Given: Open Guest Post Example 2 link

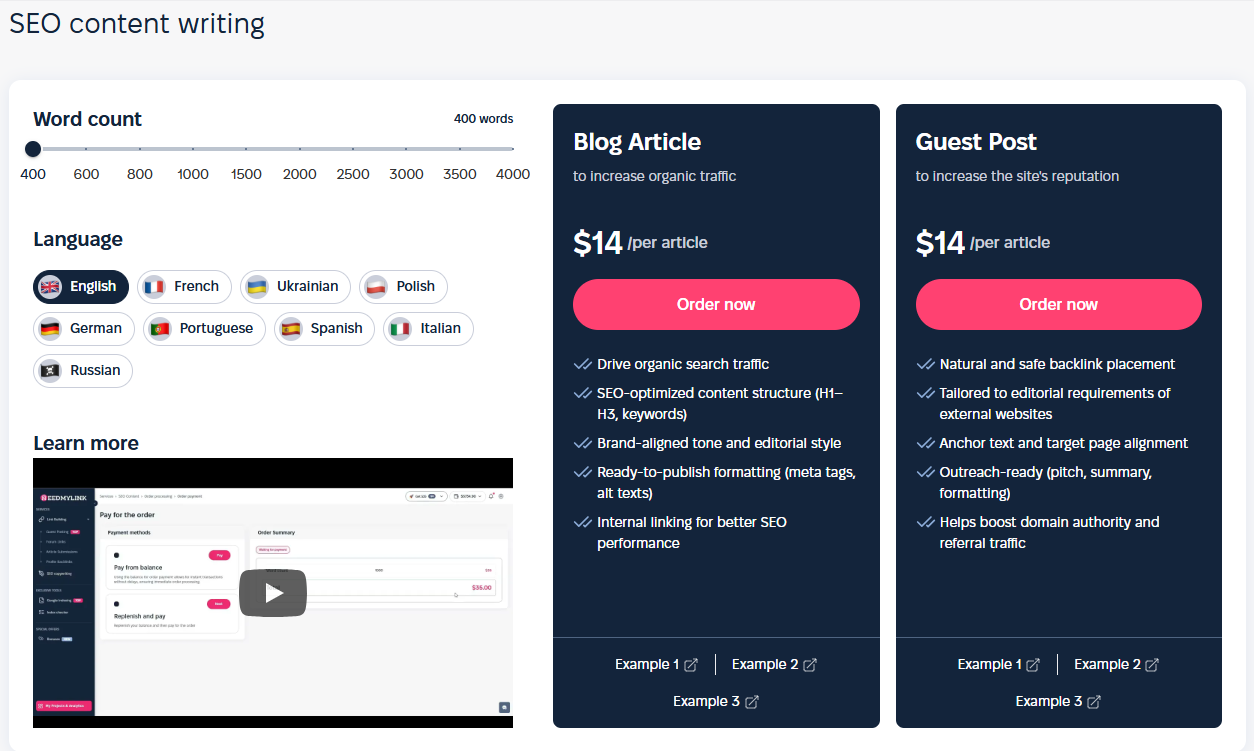Looking at the screenshot, I should coord(1107,665).
